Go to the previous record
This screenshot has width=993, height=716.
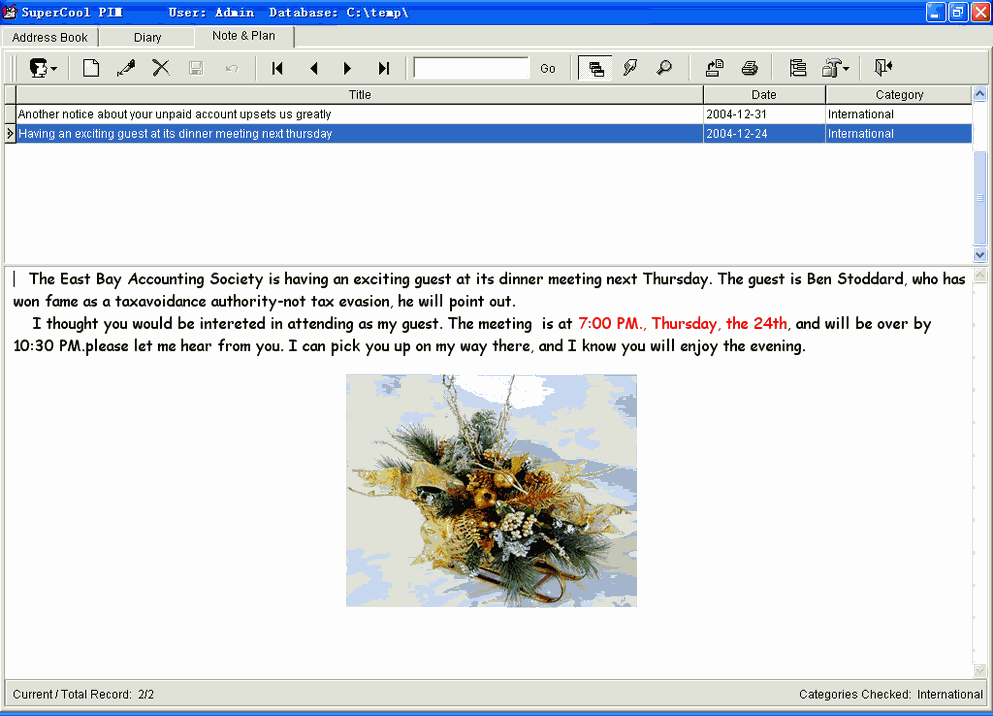tap(313, 68)
